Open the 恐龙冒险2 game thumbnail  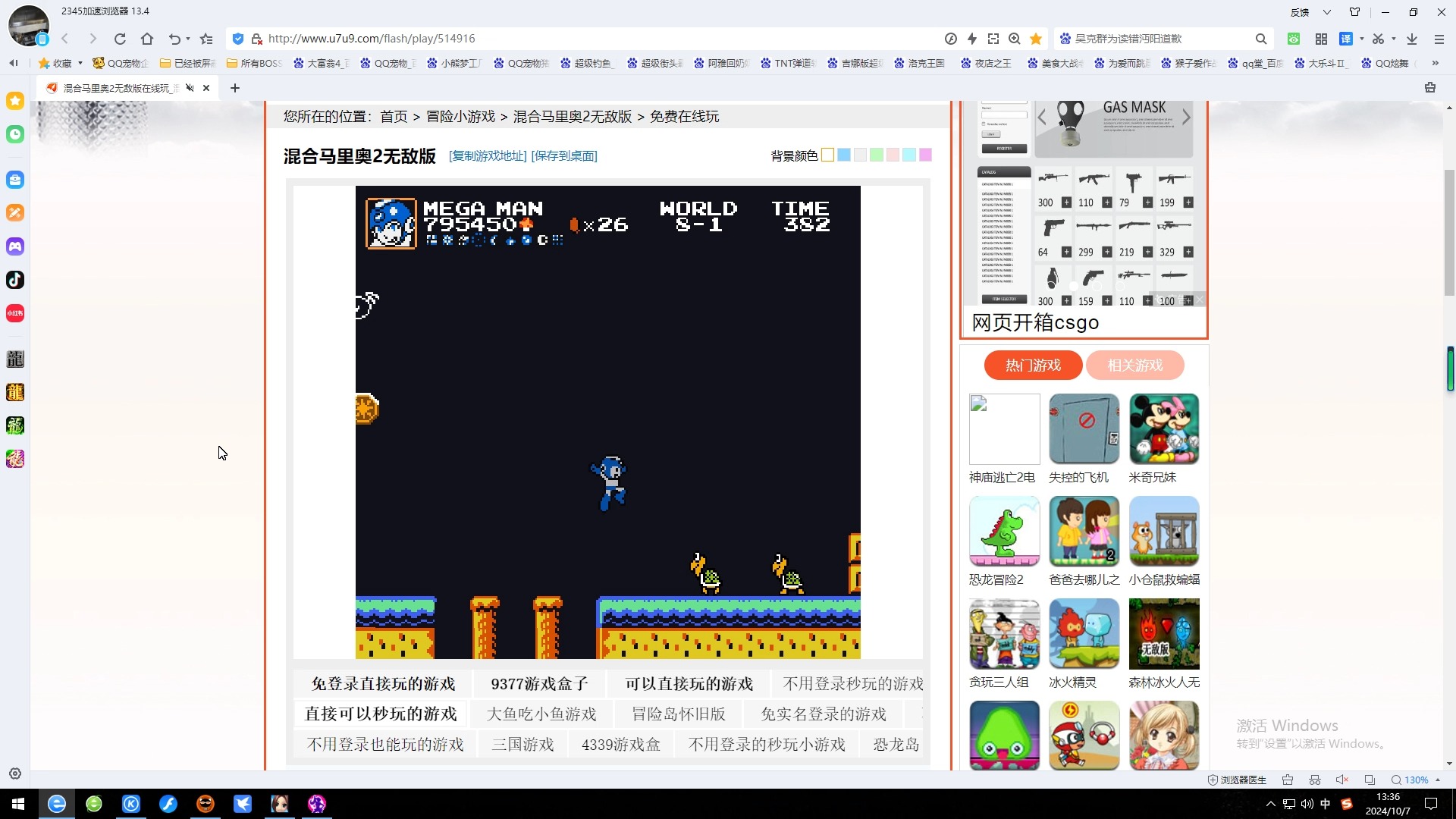click(x=1005, y=531)
